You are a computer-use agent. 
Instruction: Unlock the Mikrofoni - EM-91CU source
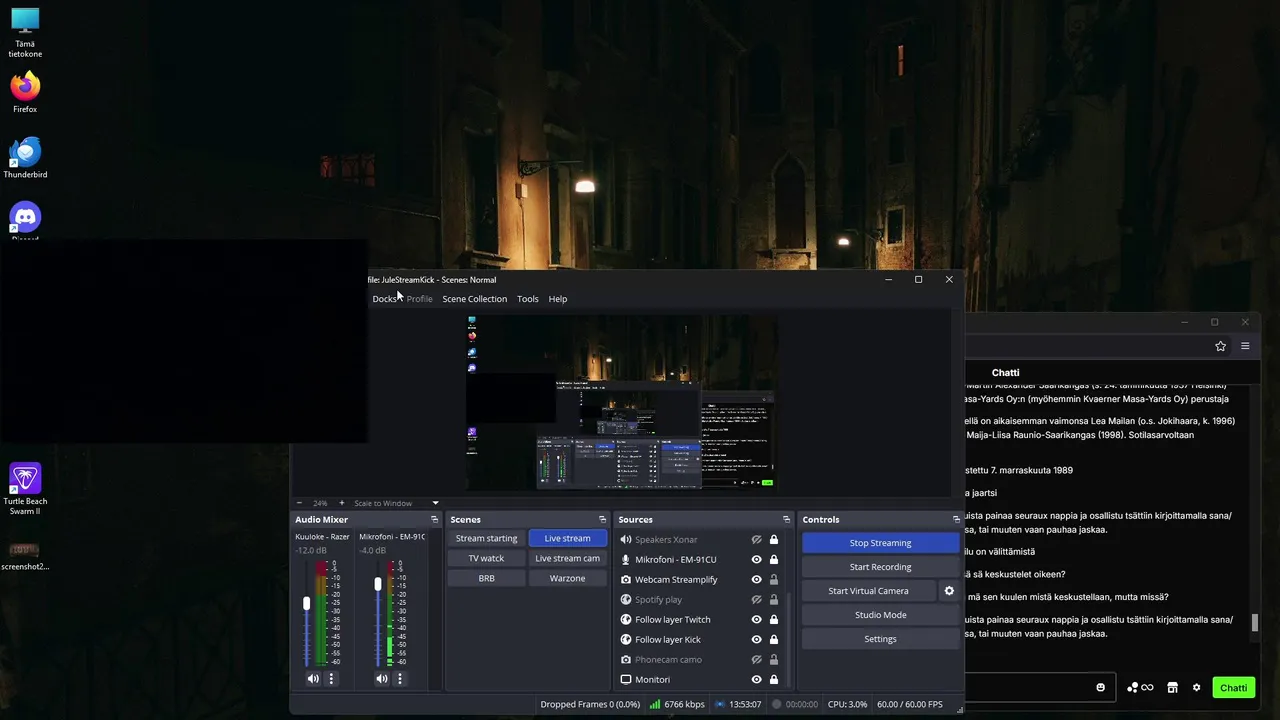coord(773,560)
